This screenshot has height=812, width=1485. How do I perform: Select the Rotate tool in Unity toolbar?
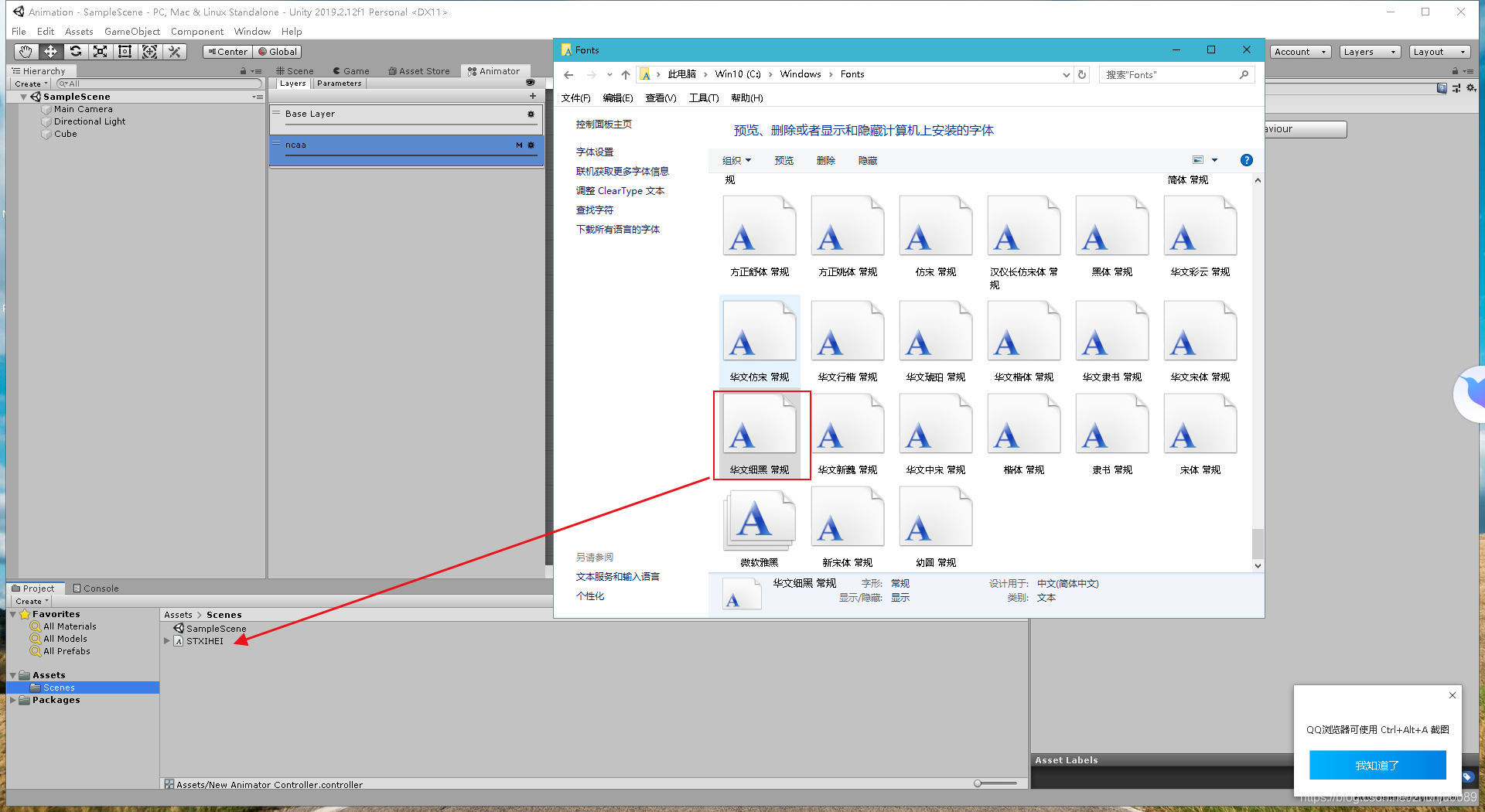[75, 52]
